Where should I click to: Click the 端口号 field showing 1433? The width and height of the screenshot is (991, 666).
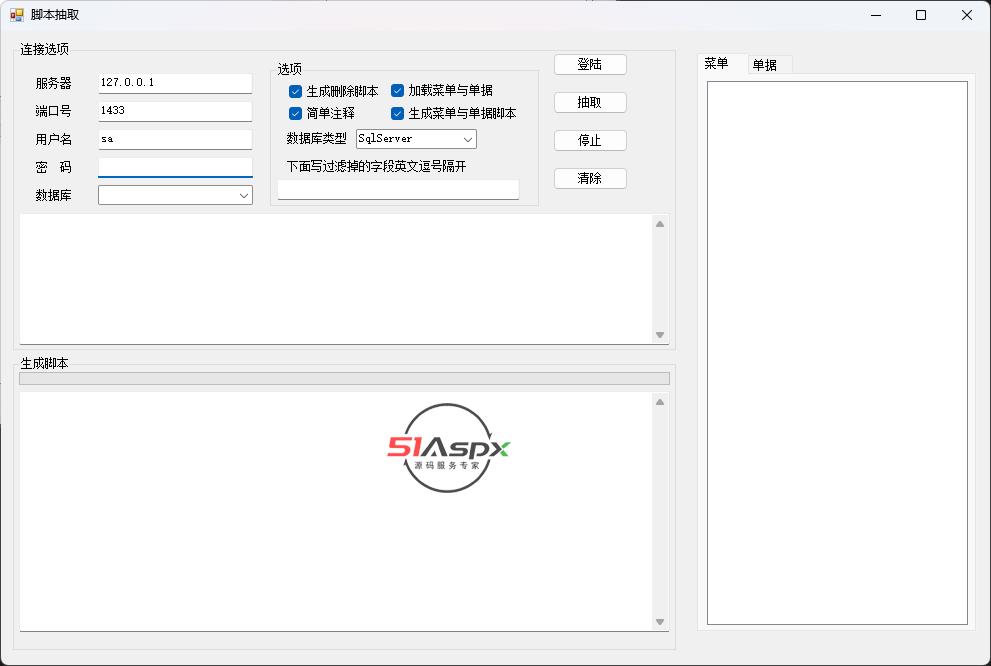[x=175, y=111]
